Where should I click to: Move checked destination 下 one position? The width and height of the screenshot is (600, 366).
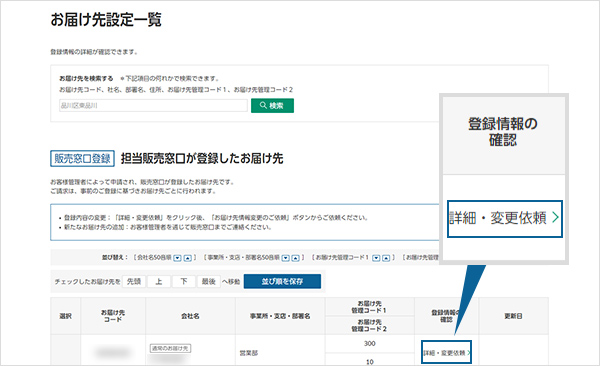(184, 281)
